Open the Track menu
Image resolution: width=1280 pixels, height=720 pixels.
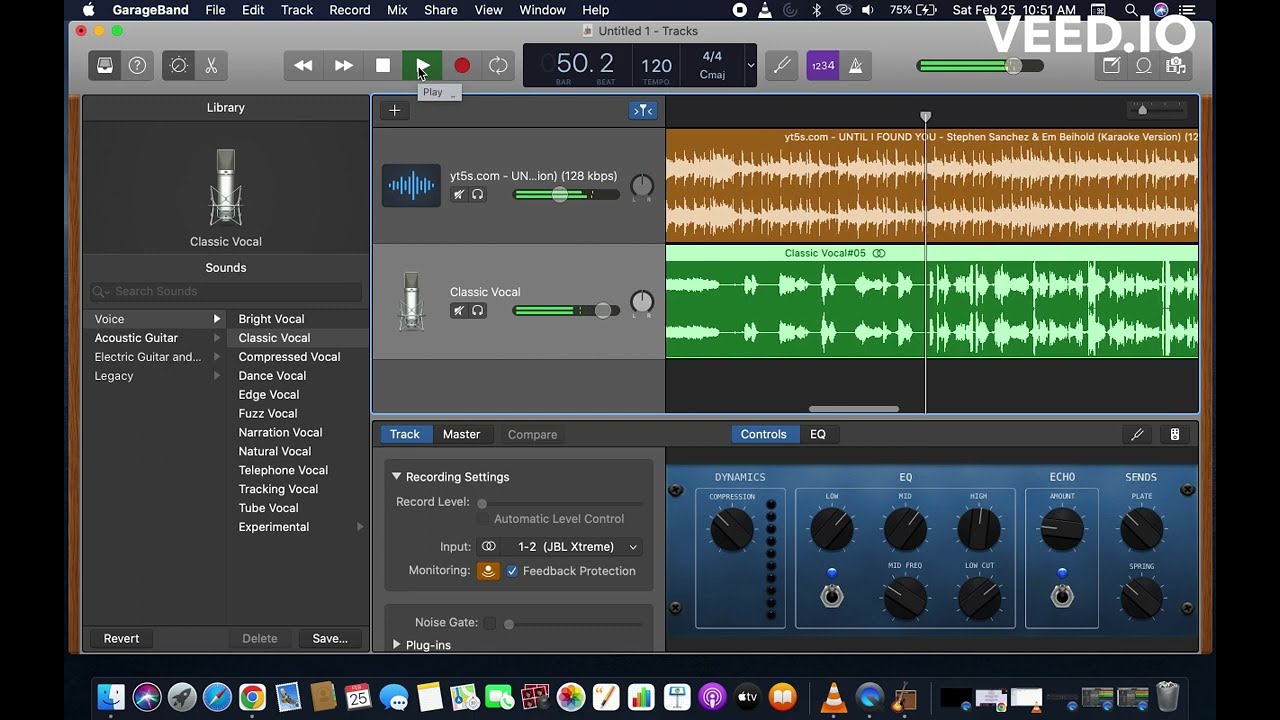pos(297,10)
